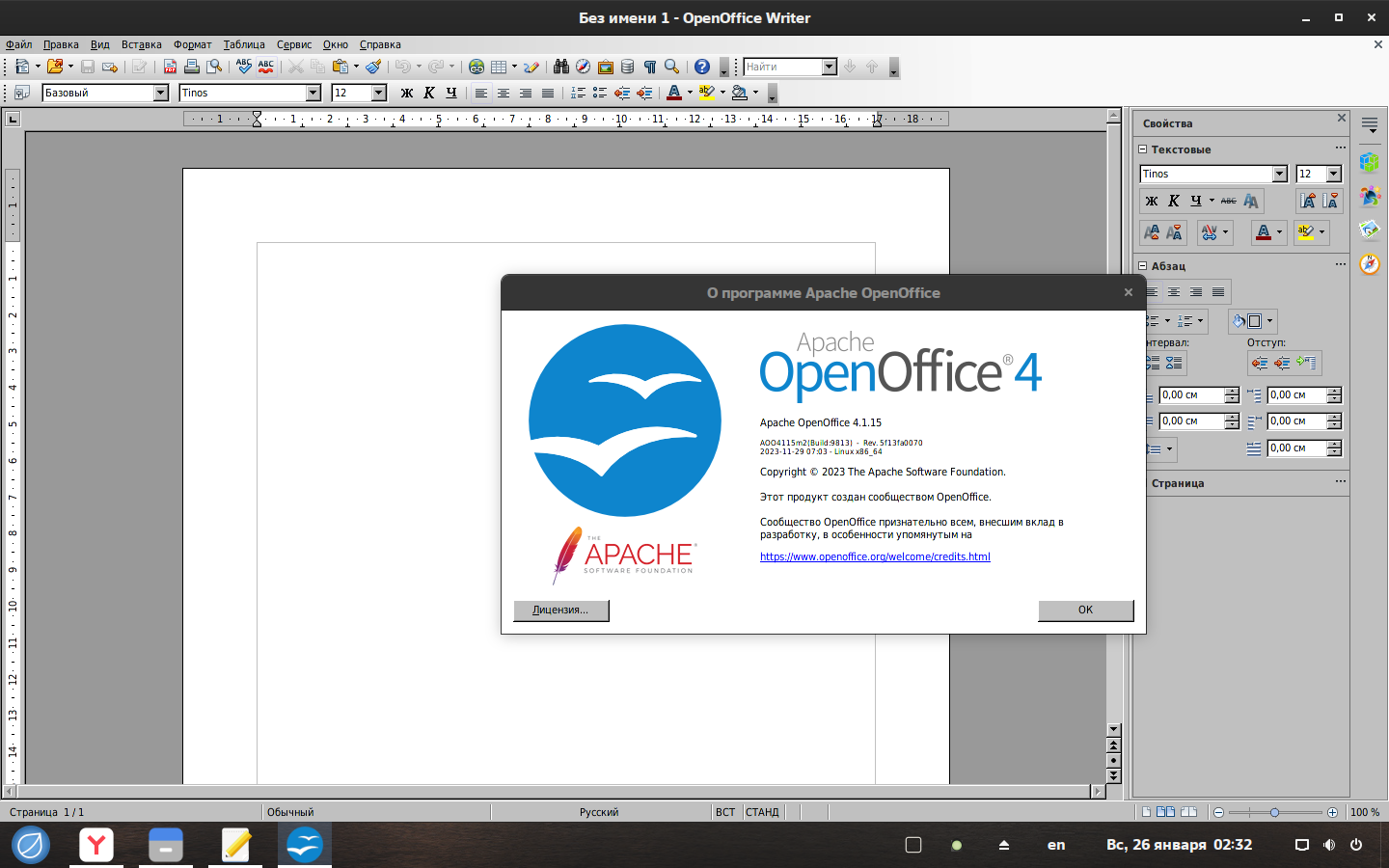Open the Справка menu

pos(380,44)
